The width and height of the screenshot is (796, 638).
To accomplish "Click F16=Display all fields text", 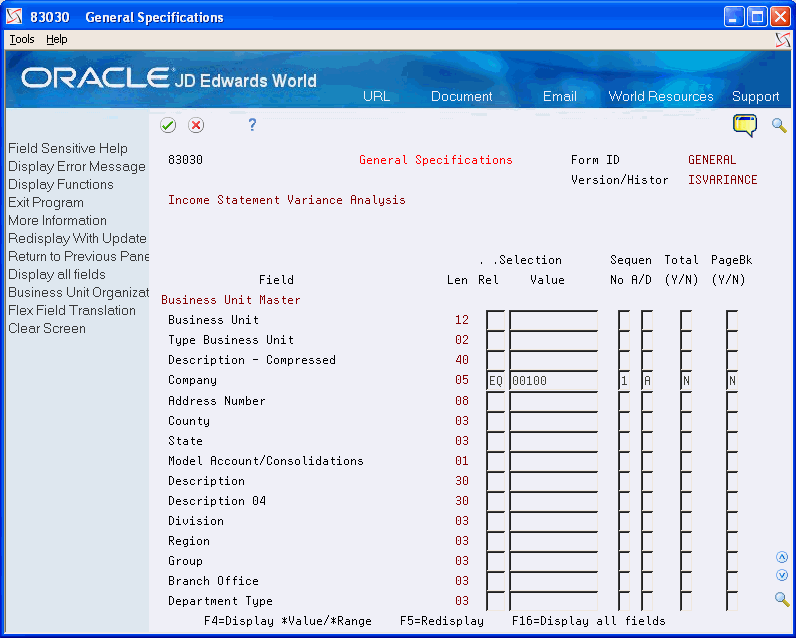I will coord(588,621).
